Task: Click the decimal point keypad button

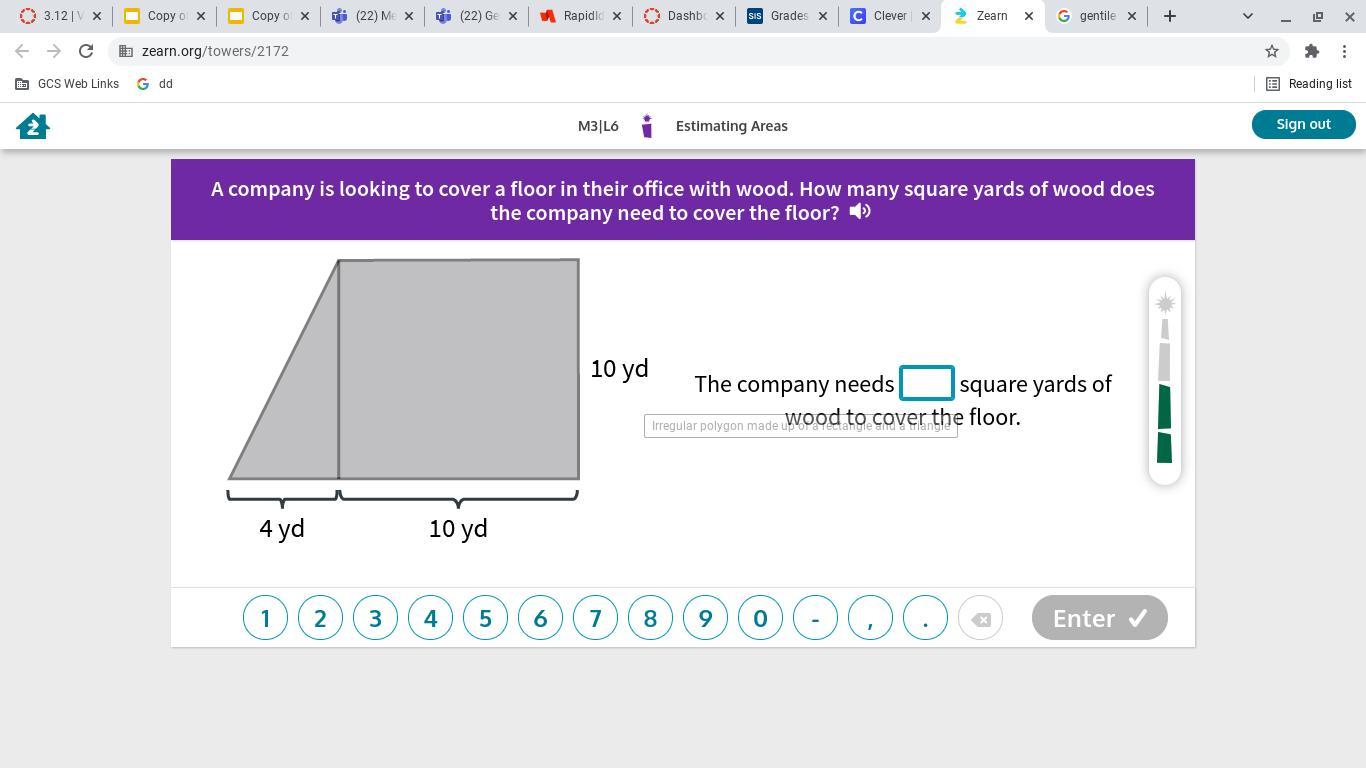Action: (x=925, y=619)
